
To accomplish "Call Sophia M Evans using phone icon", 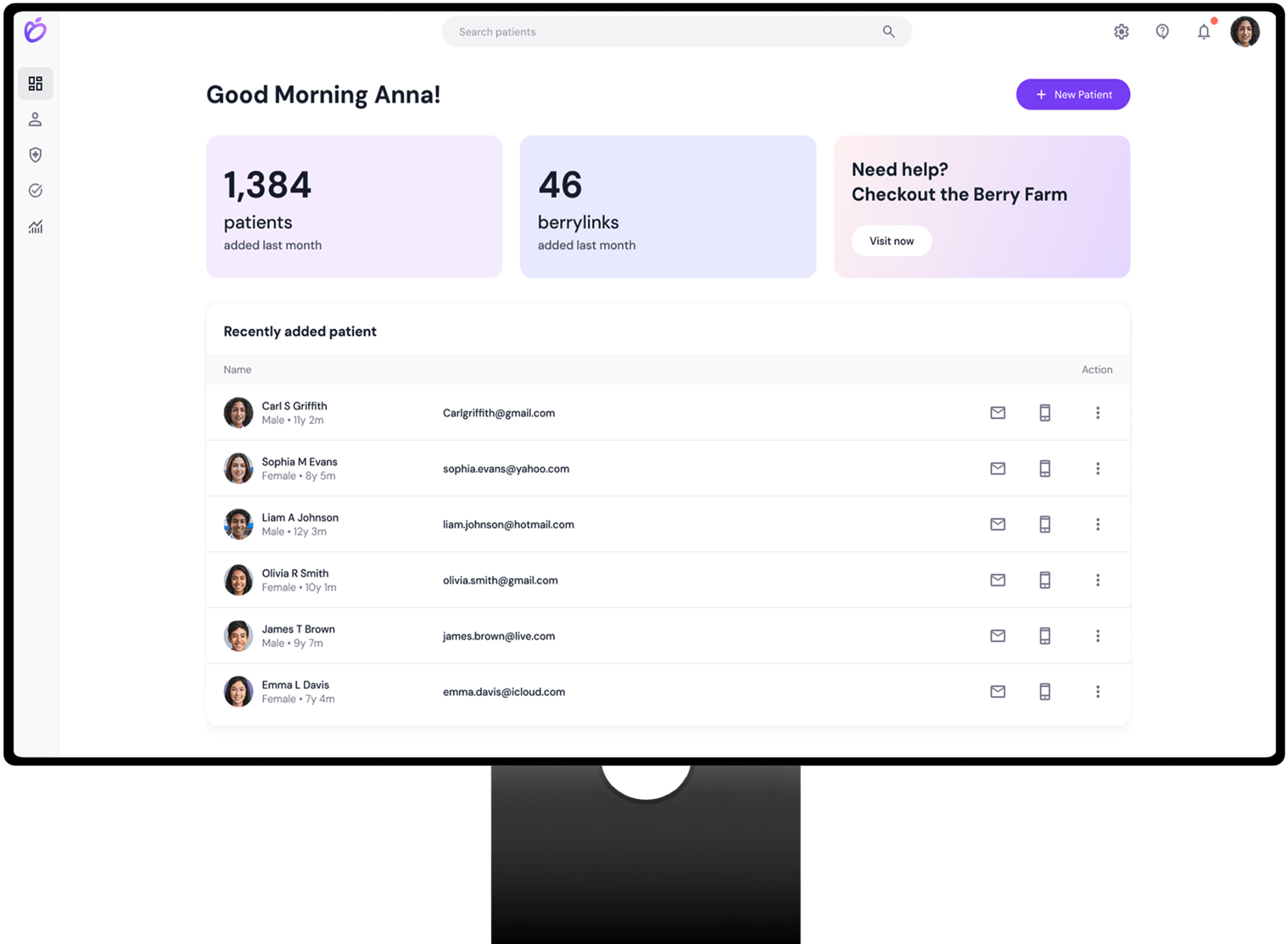I will (1044, 468).
